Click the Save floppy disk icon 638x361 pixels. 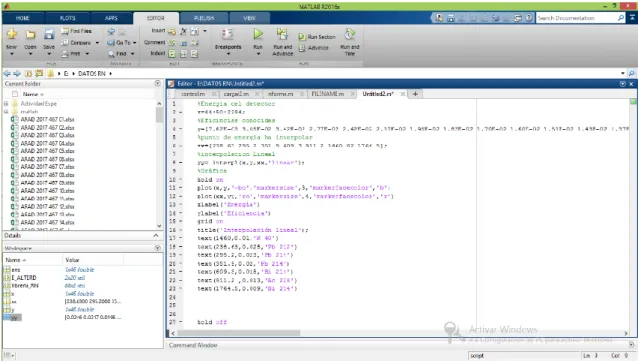tap(49, 35)
